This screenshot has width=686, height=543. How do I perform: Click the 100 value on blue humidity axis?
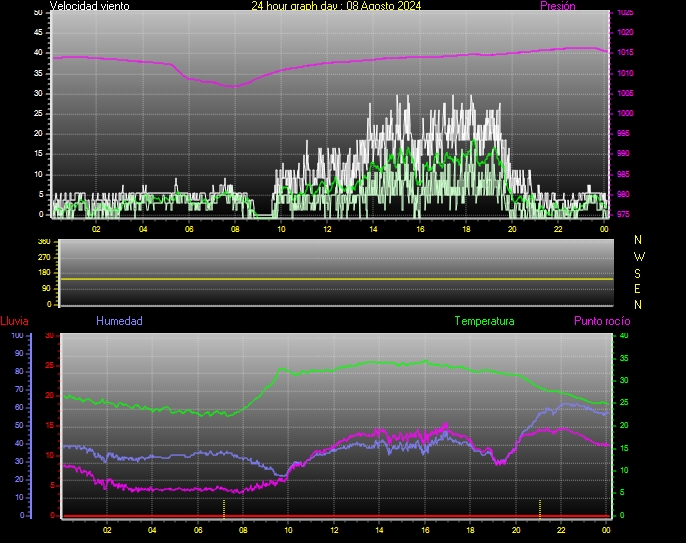tap(18, 336)
